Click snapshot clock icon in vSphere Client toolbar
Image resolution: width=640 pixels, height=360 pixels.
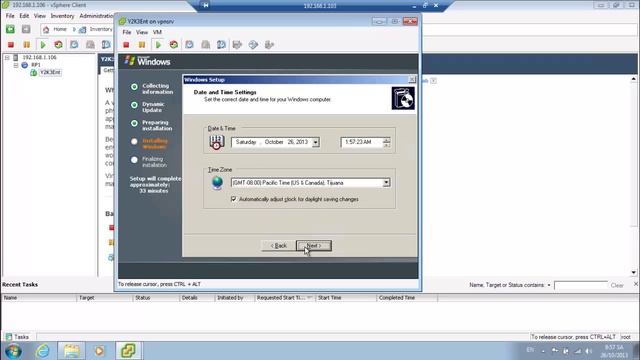coord(74,44)
